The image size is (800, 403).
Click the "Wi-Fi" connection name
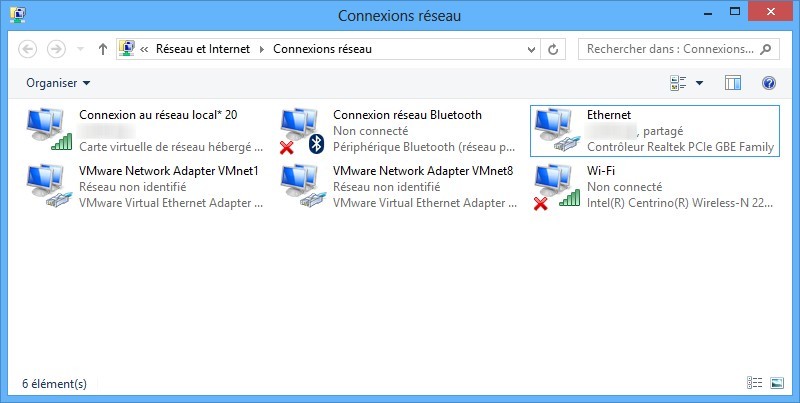pos(601,170)
